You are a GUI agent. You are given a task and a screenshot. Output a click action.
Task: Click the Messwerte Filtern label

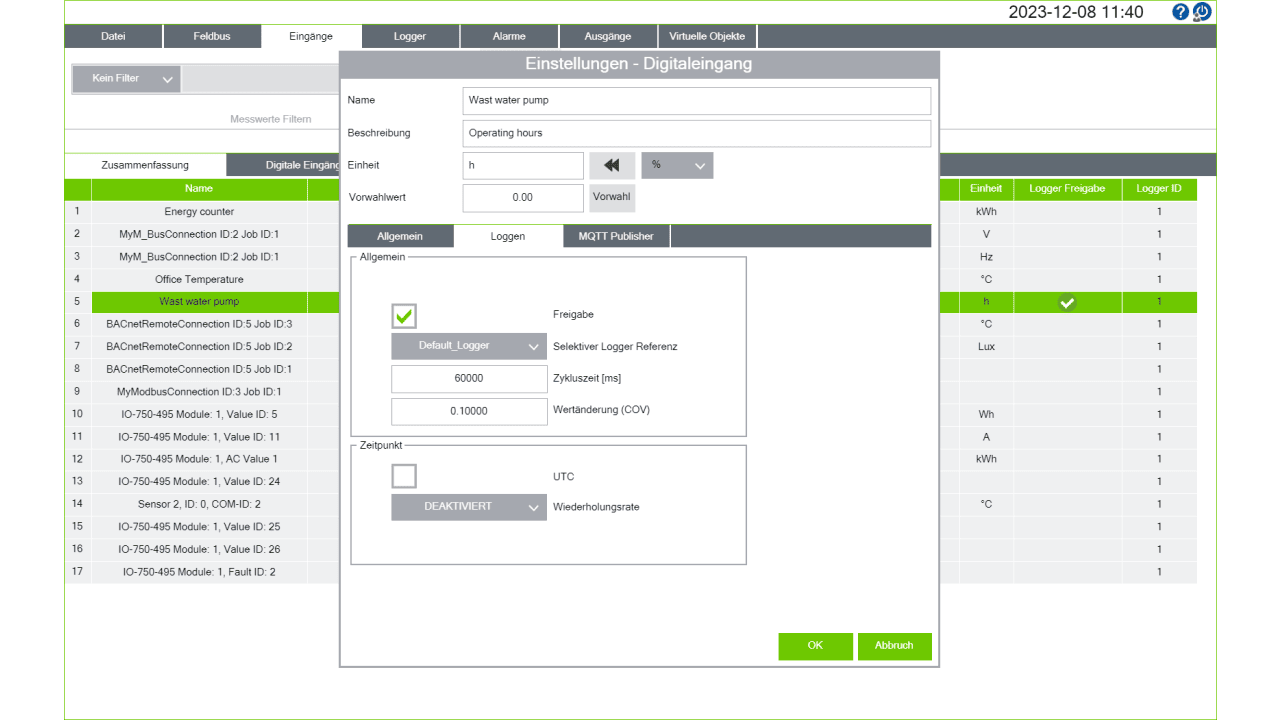tap(271, 119)
